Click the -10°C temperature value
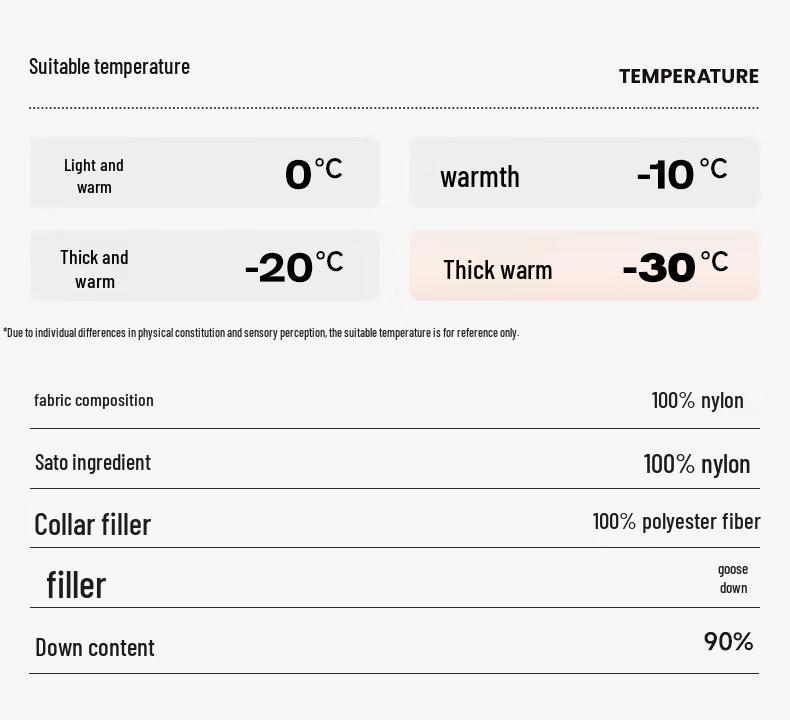 coord(681,173)
